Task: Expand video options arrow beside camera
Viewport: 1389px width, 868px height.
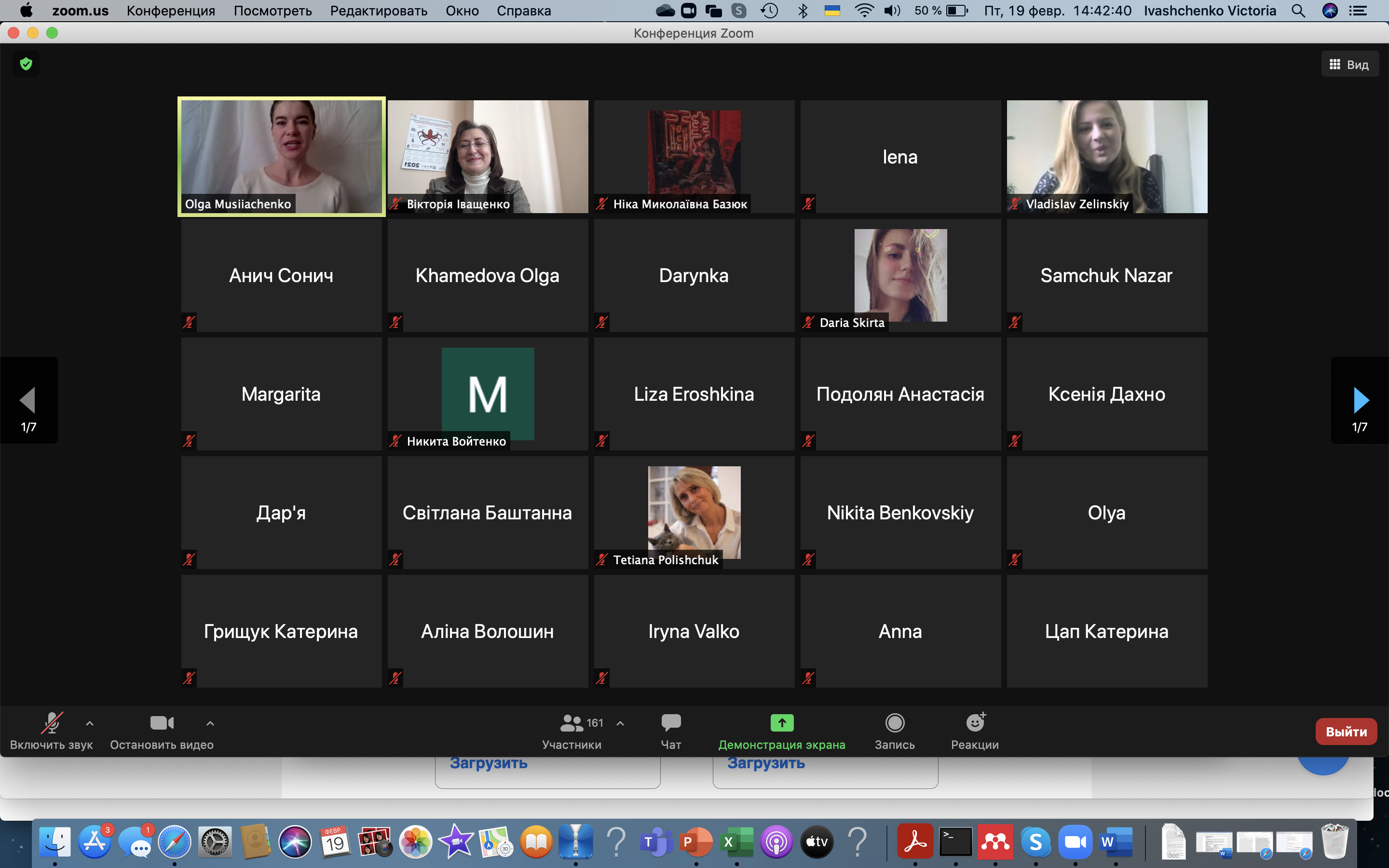Action: tap(210, 723)
